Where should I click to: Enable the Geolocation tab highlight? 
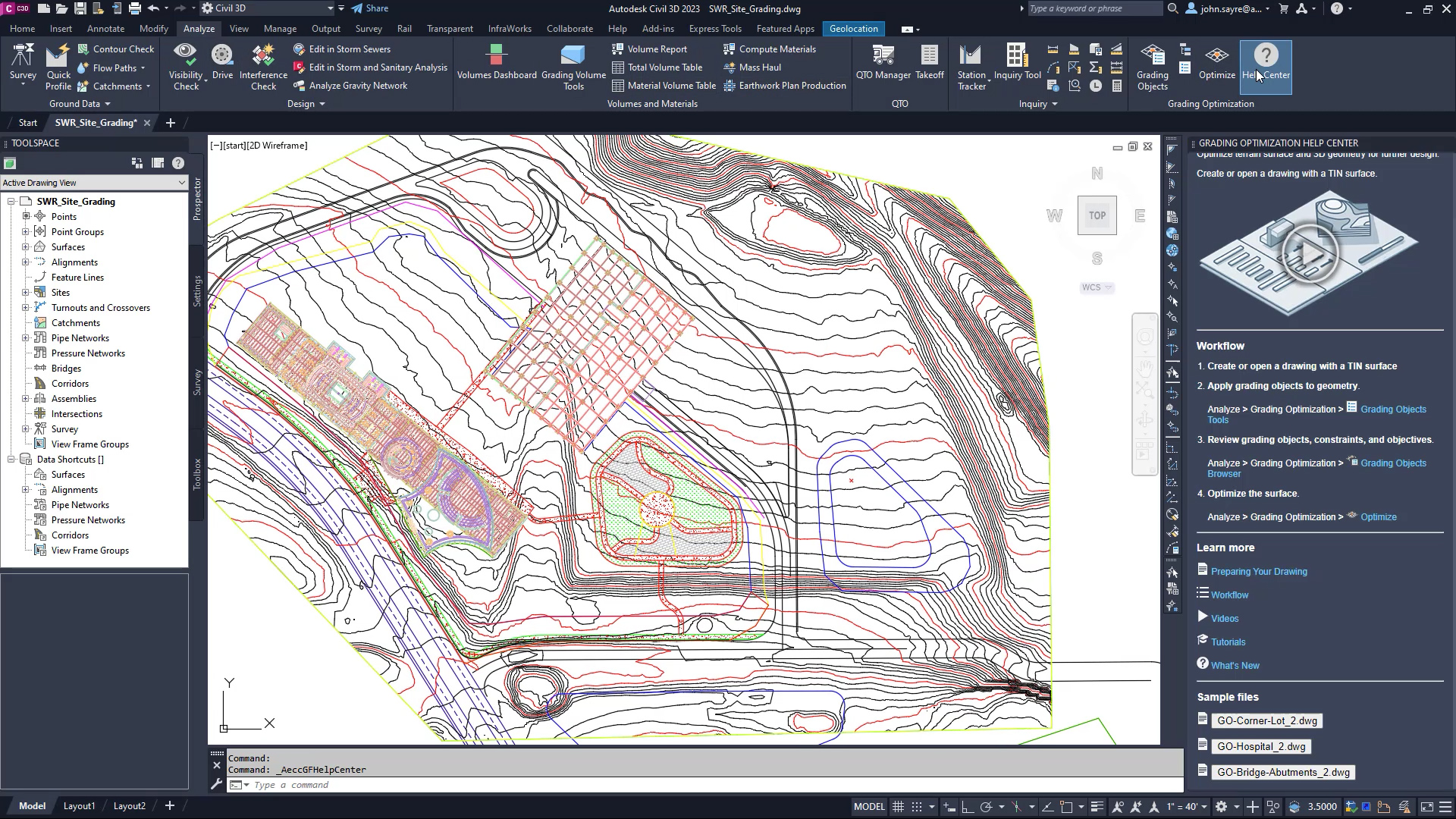click(854, 28)
